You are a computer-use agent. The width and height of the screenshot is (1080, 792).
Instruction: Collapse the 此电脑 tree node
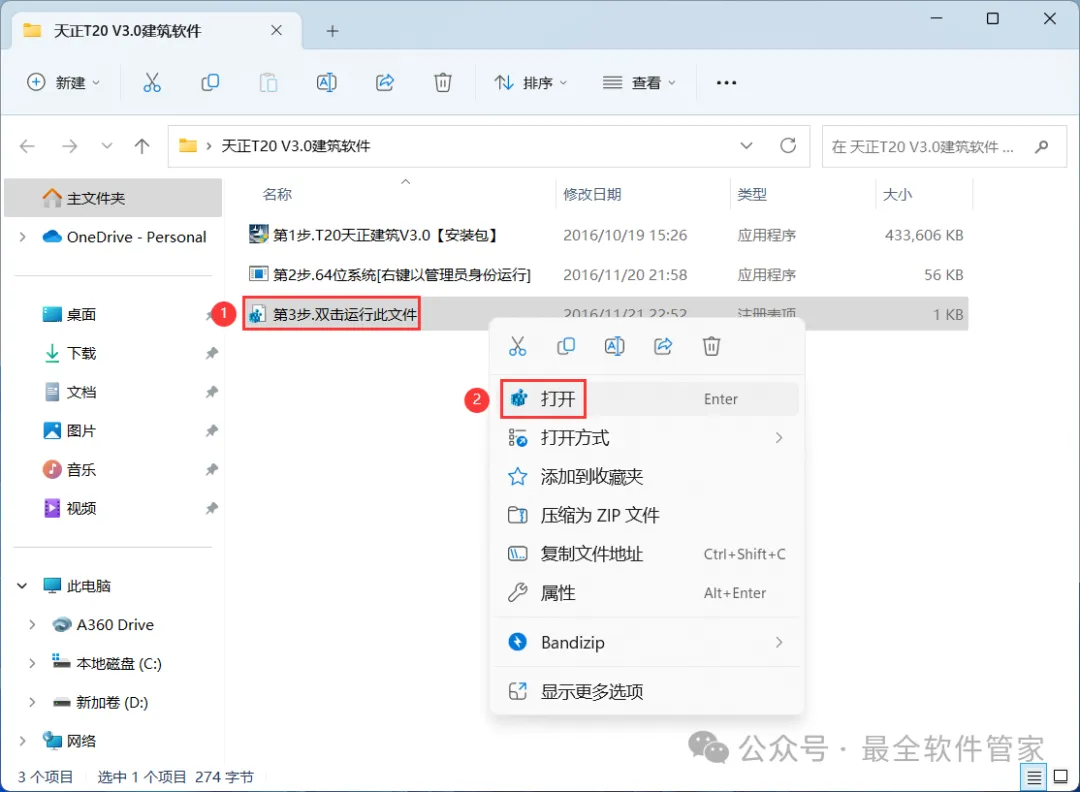pos(22,586)
